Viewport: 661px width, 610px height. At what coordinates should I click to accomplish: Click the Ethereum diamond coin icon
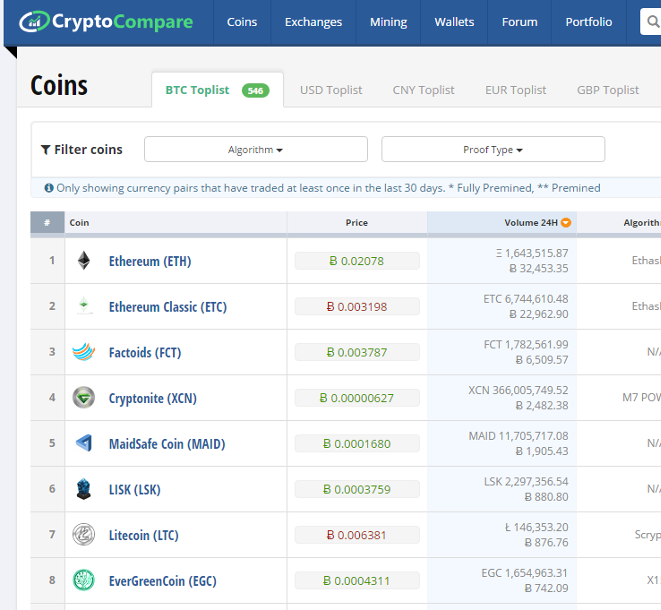click(x=84, y=261)
